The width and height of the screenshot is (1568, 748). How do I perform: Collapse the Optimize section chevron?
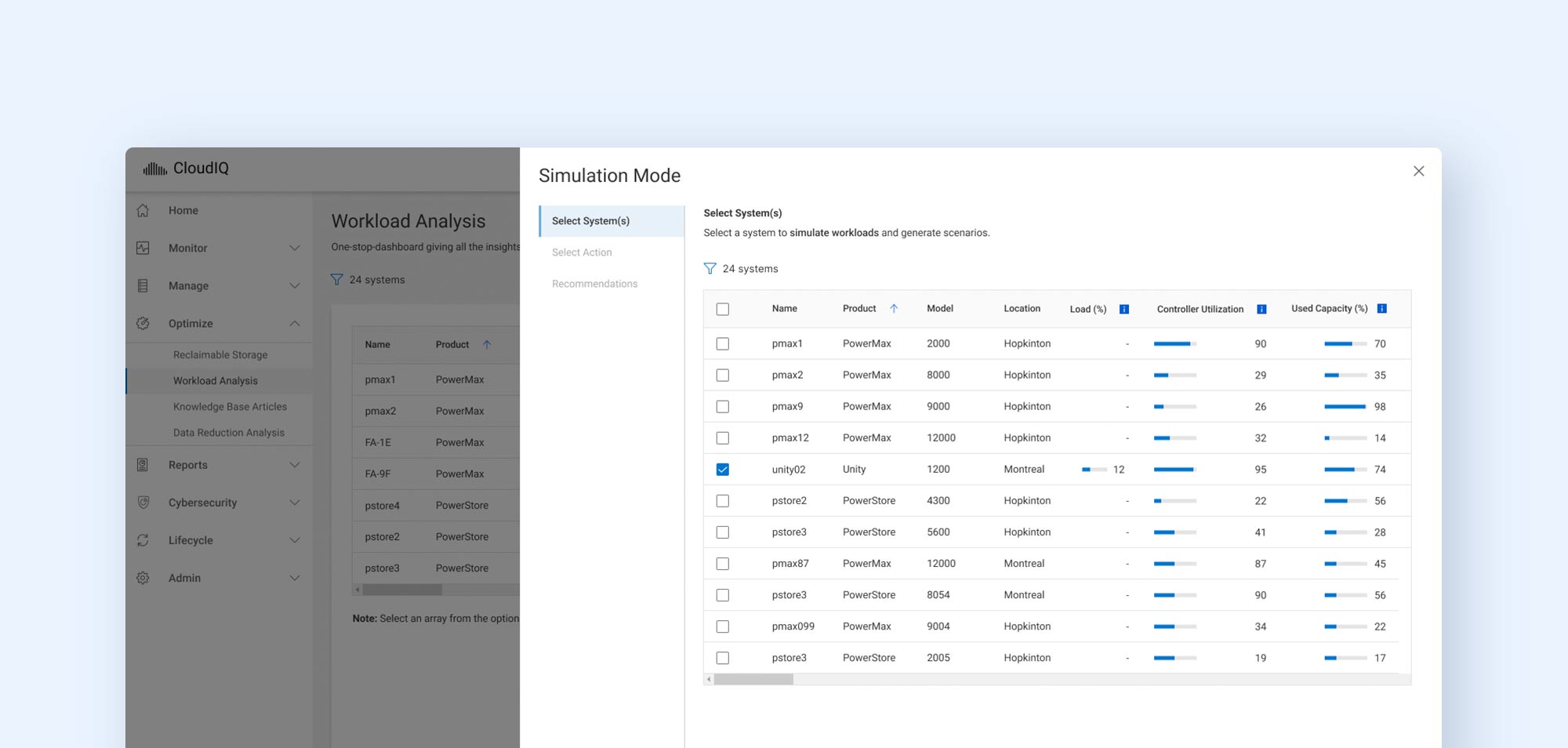295,323
